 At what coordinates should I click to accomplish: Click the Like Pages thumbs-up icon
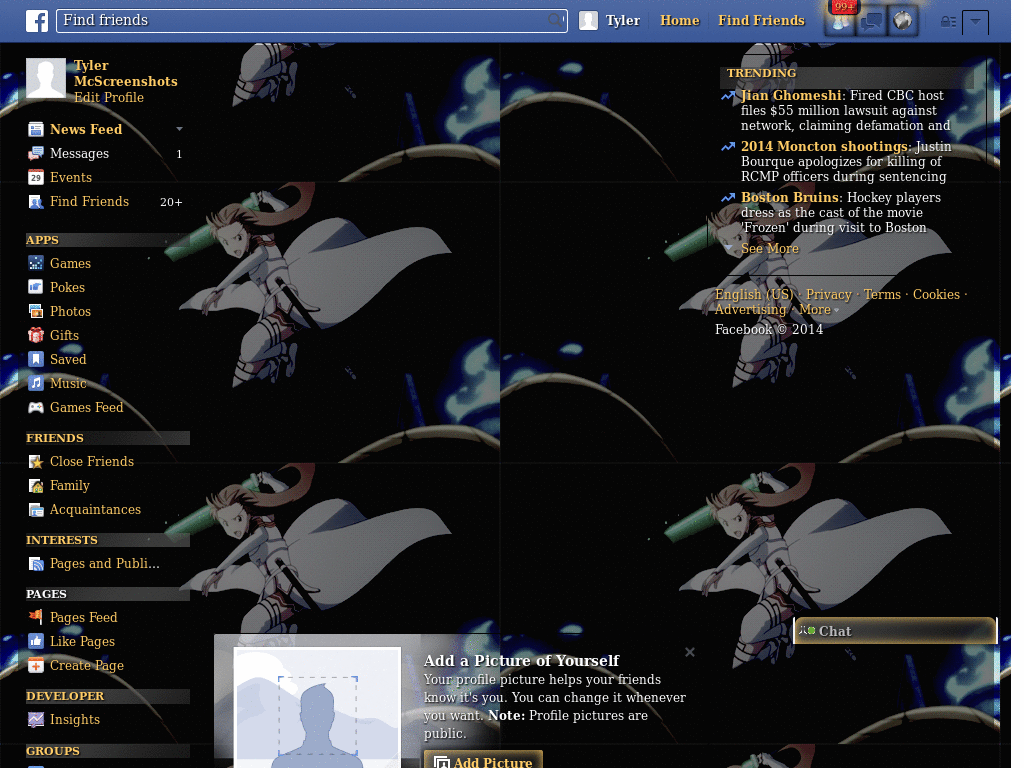coord(36,641)
